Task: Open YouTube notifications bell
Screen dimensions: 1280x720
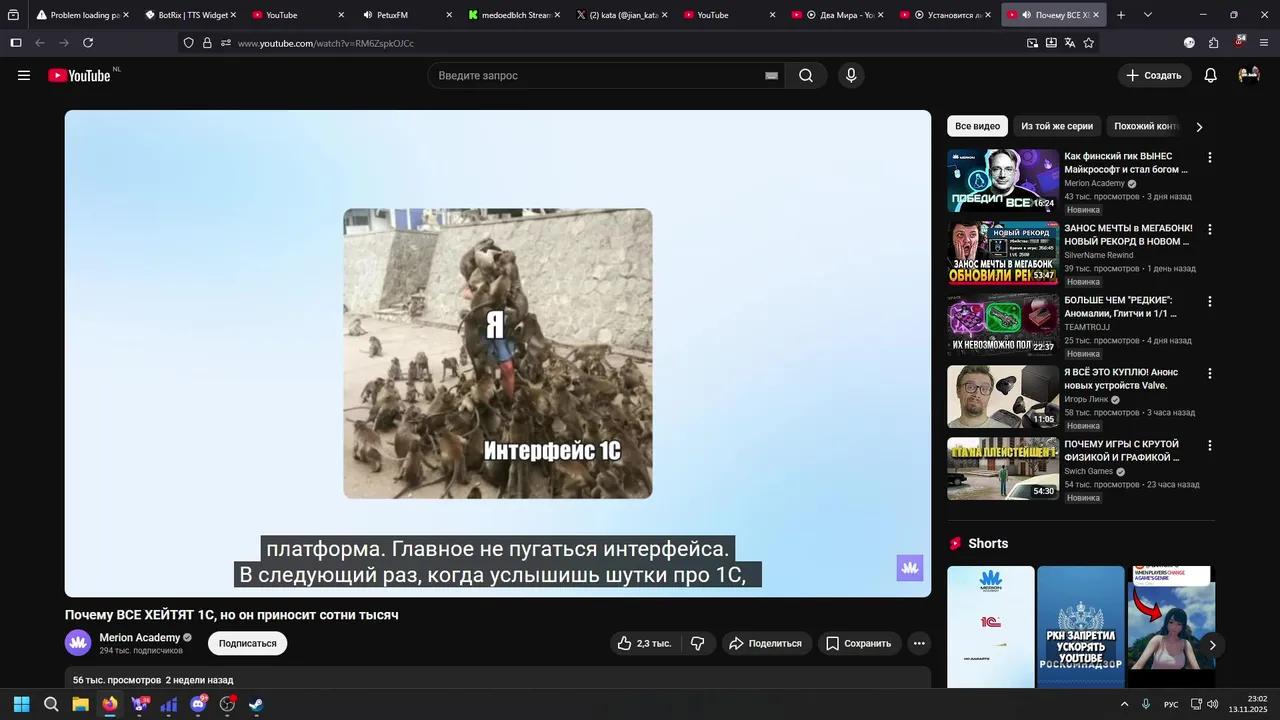Action: 1210,75
